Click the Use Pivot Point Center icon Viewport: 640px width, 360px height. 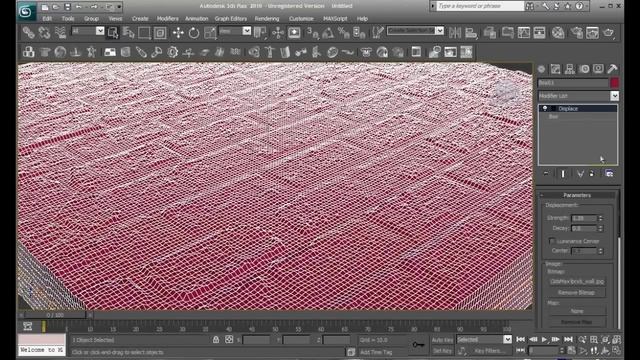click(x=261, y=33)
